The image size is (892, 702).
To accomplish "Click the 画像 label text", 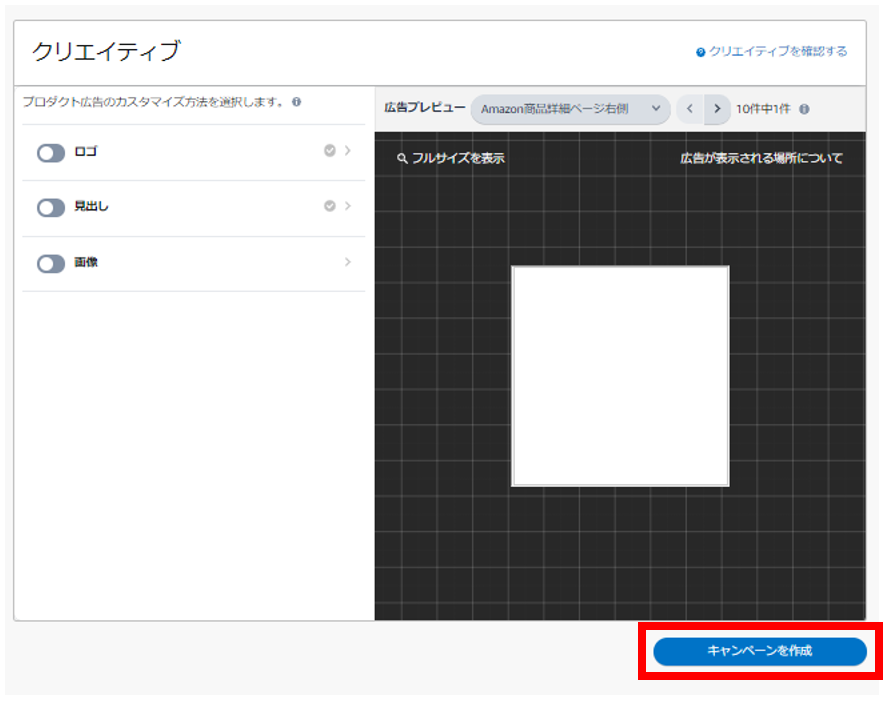I will tap(86, 262).
